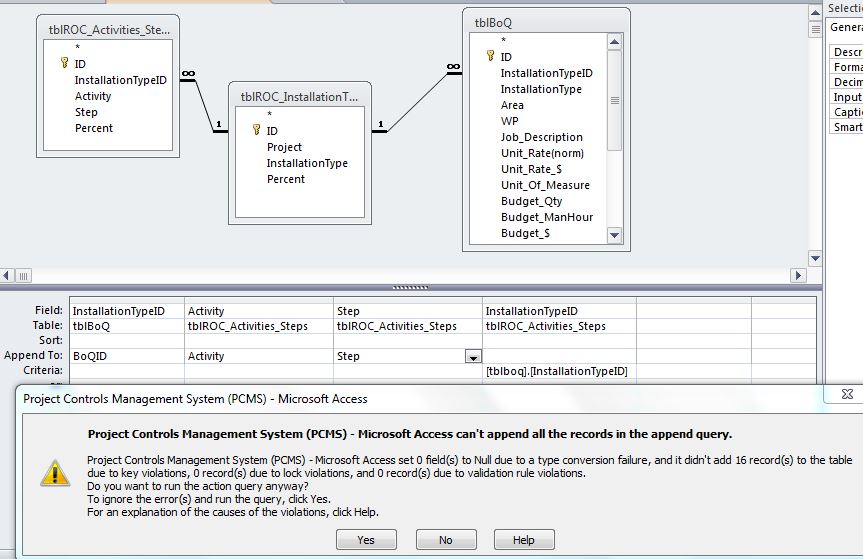Click Field cell InstallationTypeID for tblBoQ column
Screen dimensions: 863x559
pos(127,311)
